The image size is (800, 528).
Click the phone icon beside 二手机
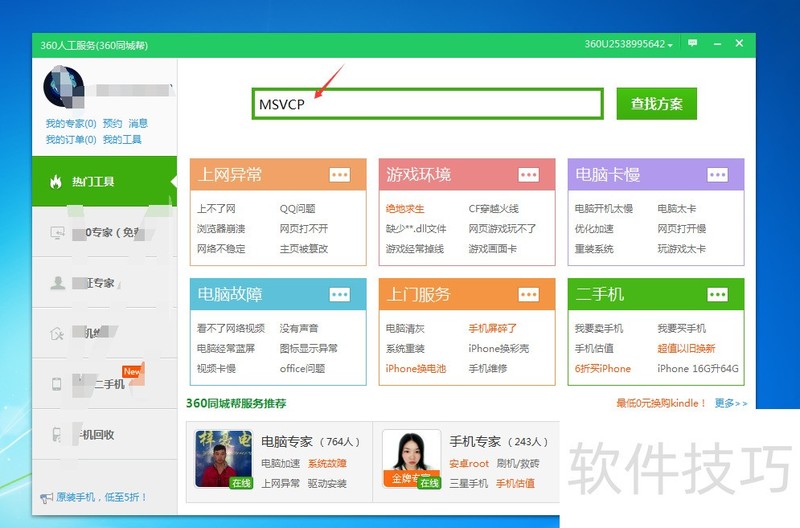click(57, 384)
